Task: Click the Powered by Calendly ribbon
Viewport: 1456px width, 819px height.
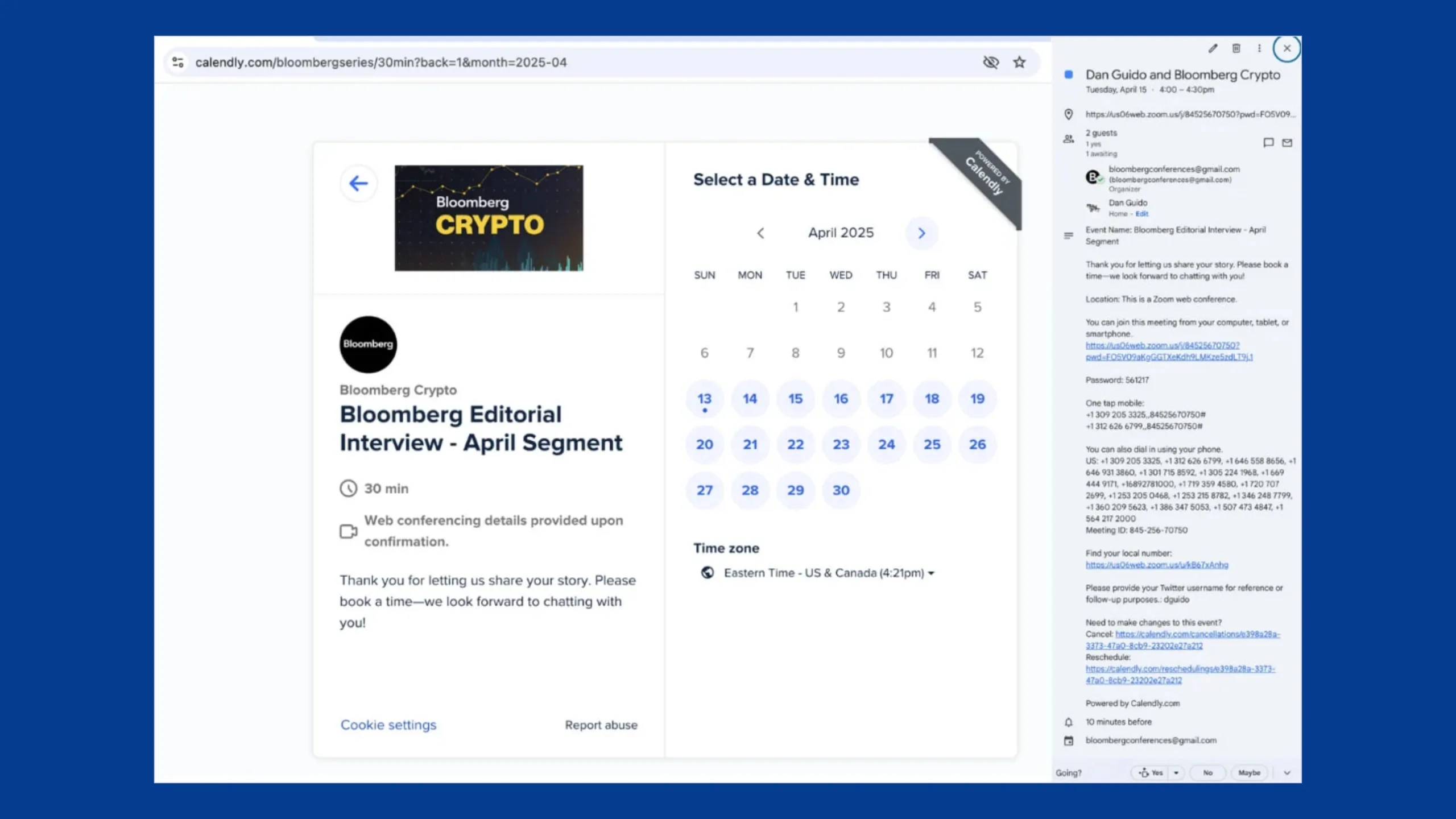Action: [985, 175]
